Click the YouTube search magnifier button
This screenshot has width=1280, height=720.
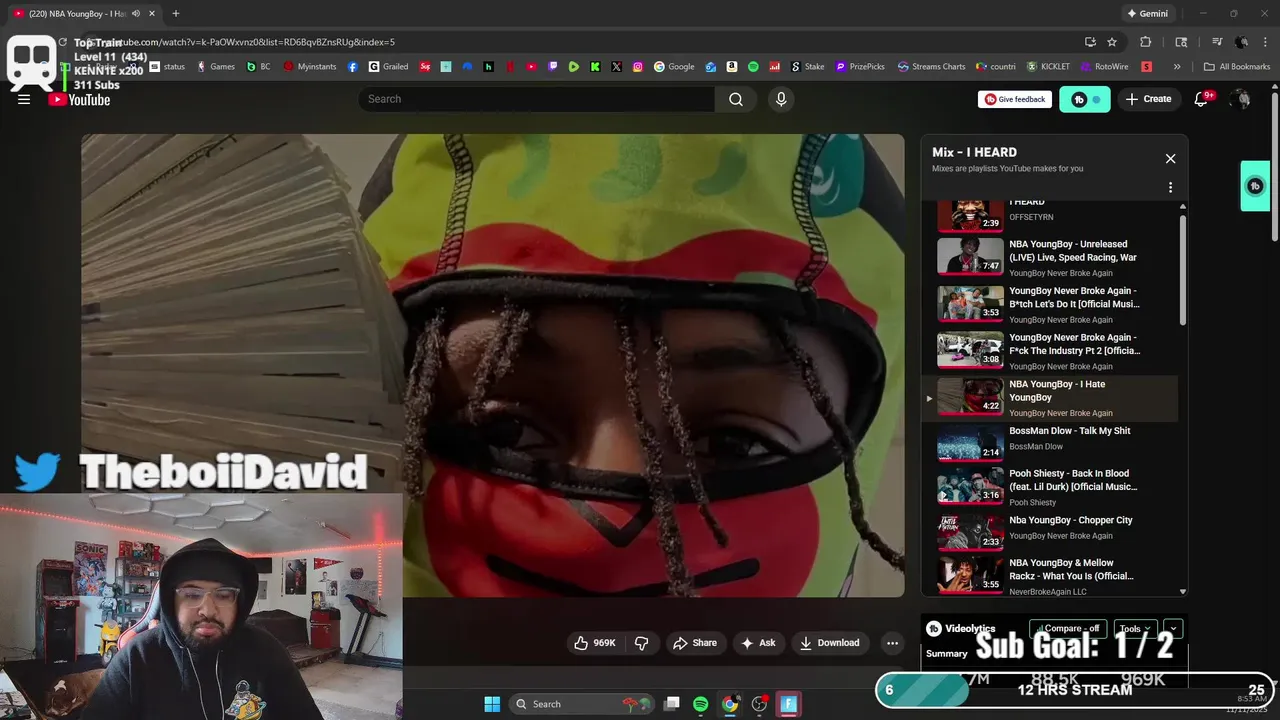[x=736, y=99]
